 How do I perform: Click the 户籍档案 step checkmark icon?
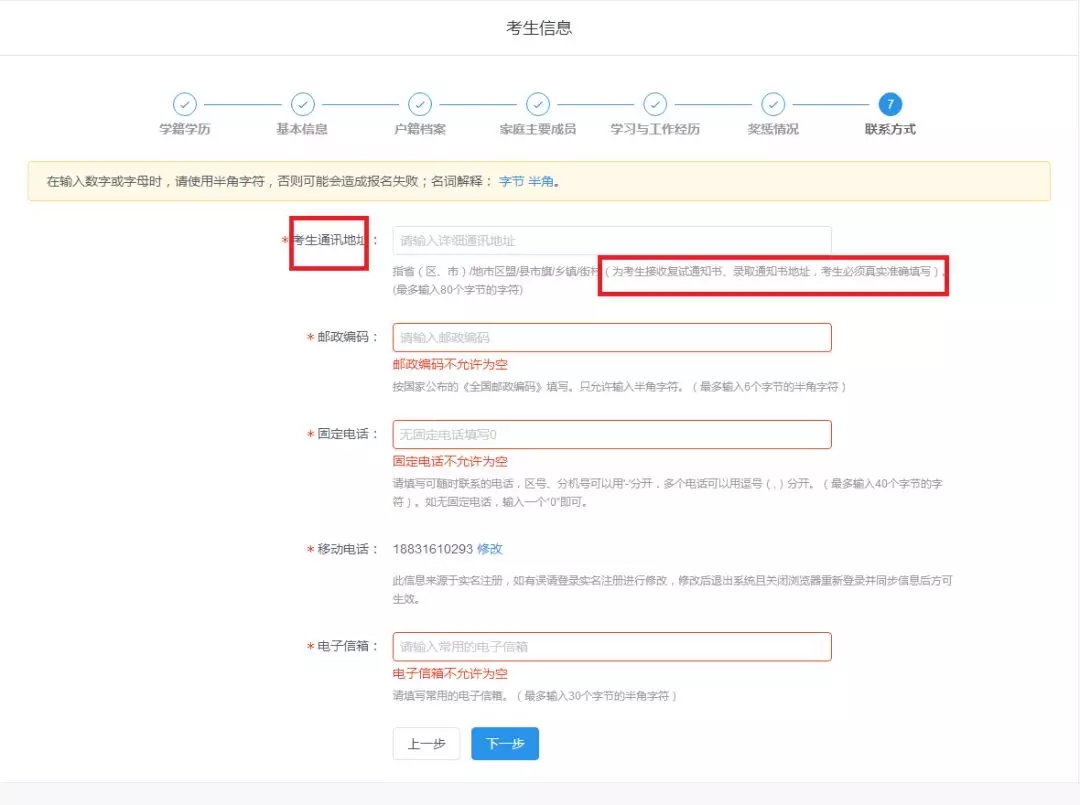click(420, 104)
